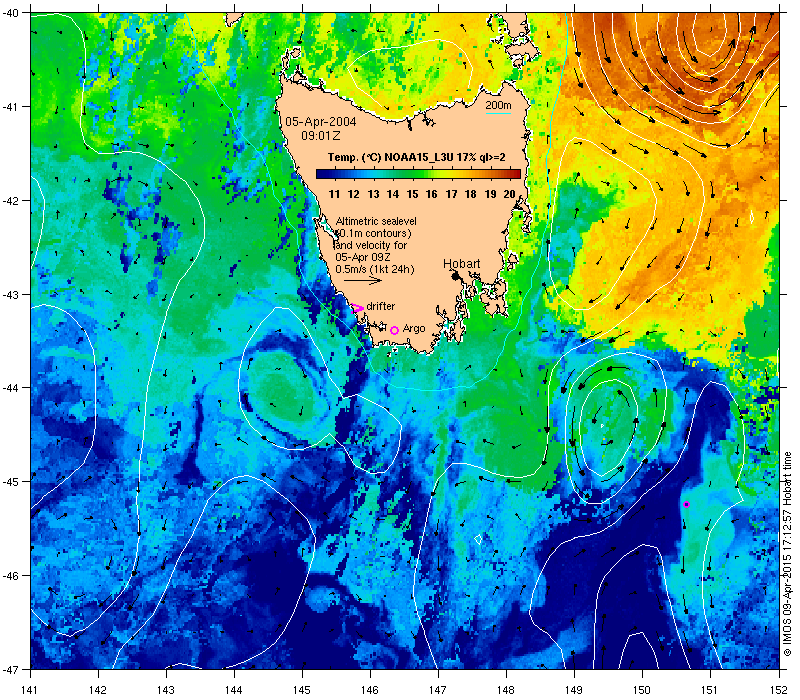The image size is (800, 700).
Task: Click the 'drifter' legend label
Action: [x=381, y=306]
